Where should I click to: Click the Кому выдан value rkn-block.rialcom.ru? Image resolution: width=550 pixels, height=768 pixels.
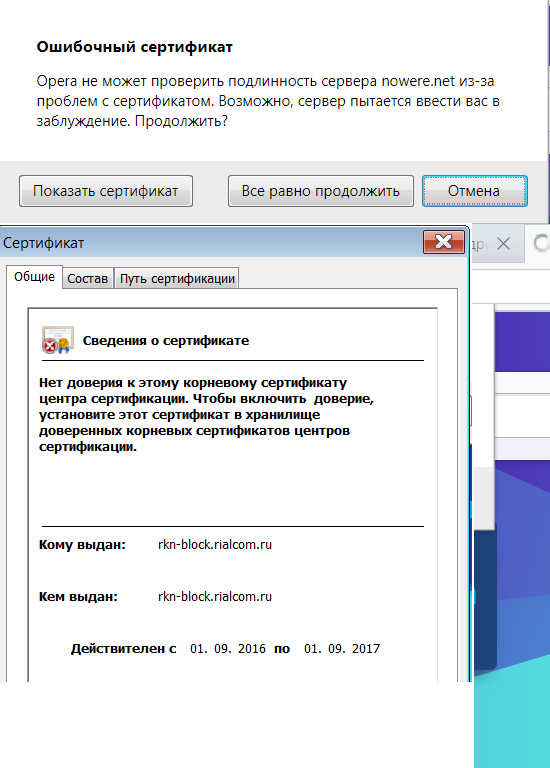pos(215,545)
